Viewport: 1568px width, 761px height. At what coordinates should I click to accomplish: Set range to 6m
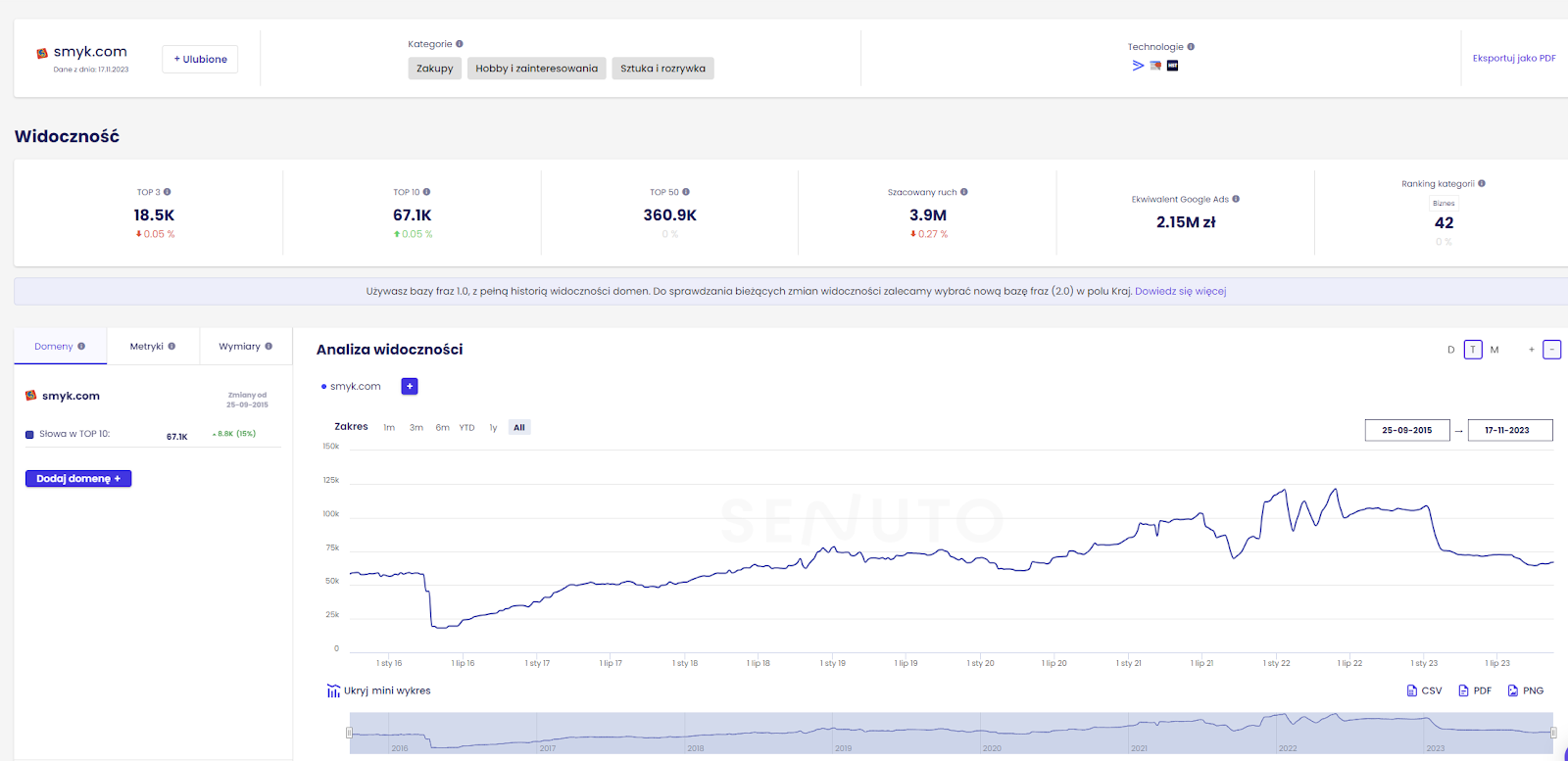coord(443,427)
